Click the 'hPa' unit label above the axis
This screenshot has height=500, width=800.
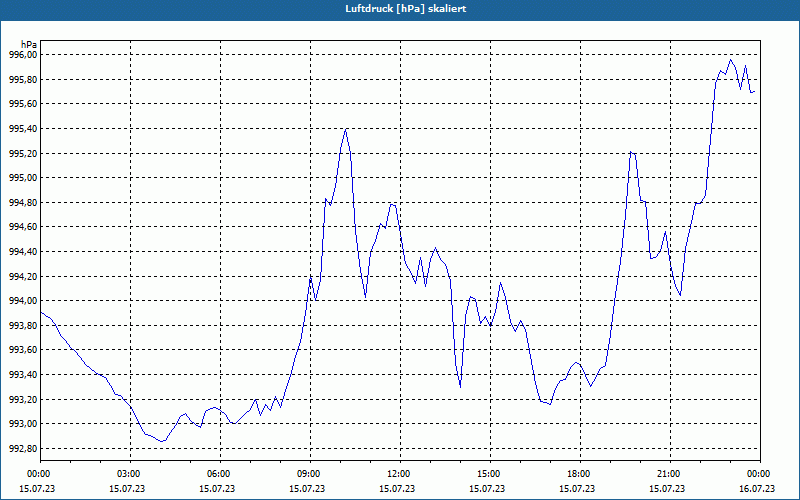pos(29,44)
